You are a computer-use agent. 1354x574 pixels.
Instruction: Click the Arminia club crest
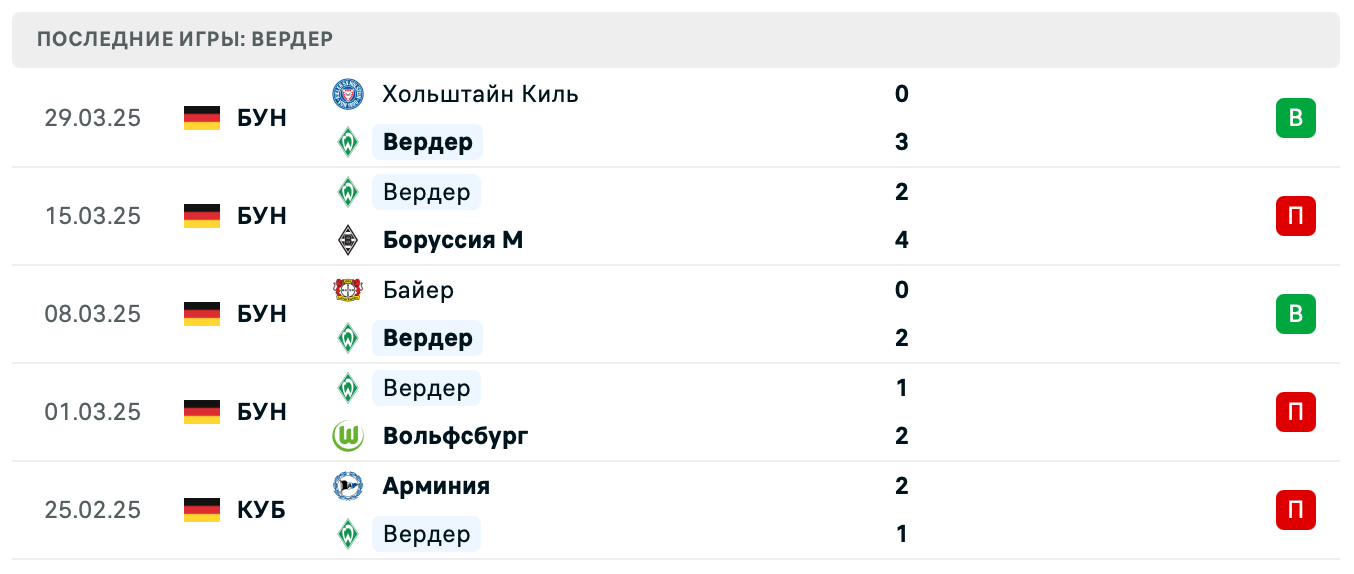(x=347, y=486)
